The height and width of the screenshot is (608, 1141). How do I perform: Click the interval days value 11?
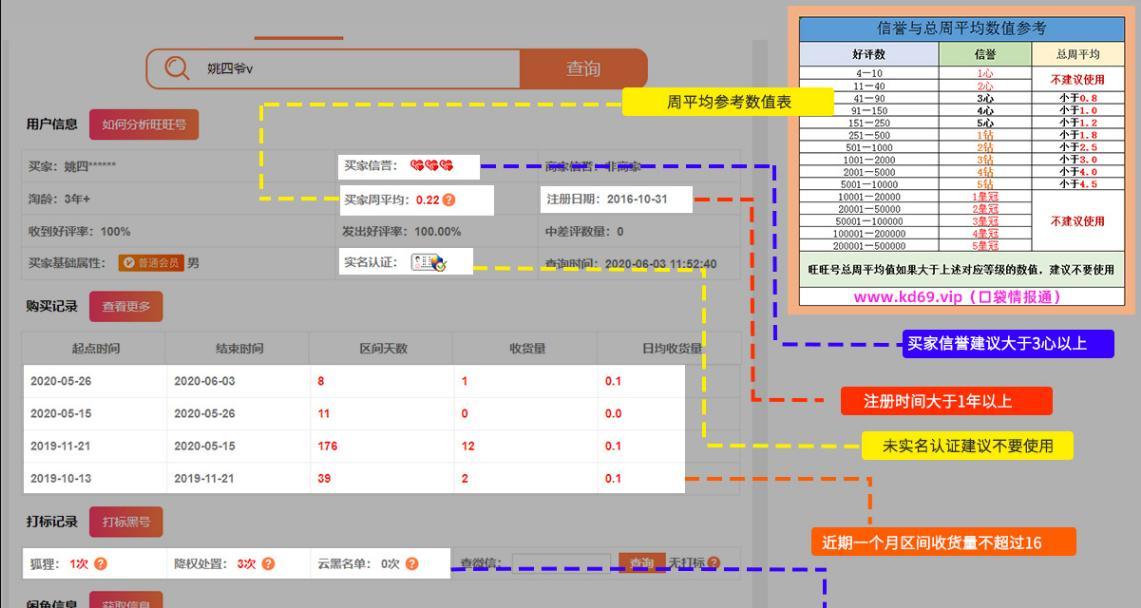pos(324,414)
